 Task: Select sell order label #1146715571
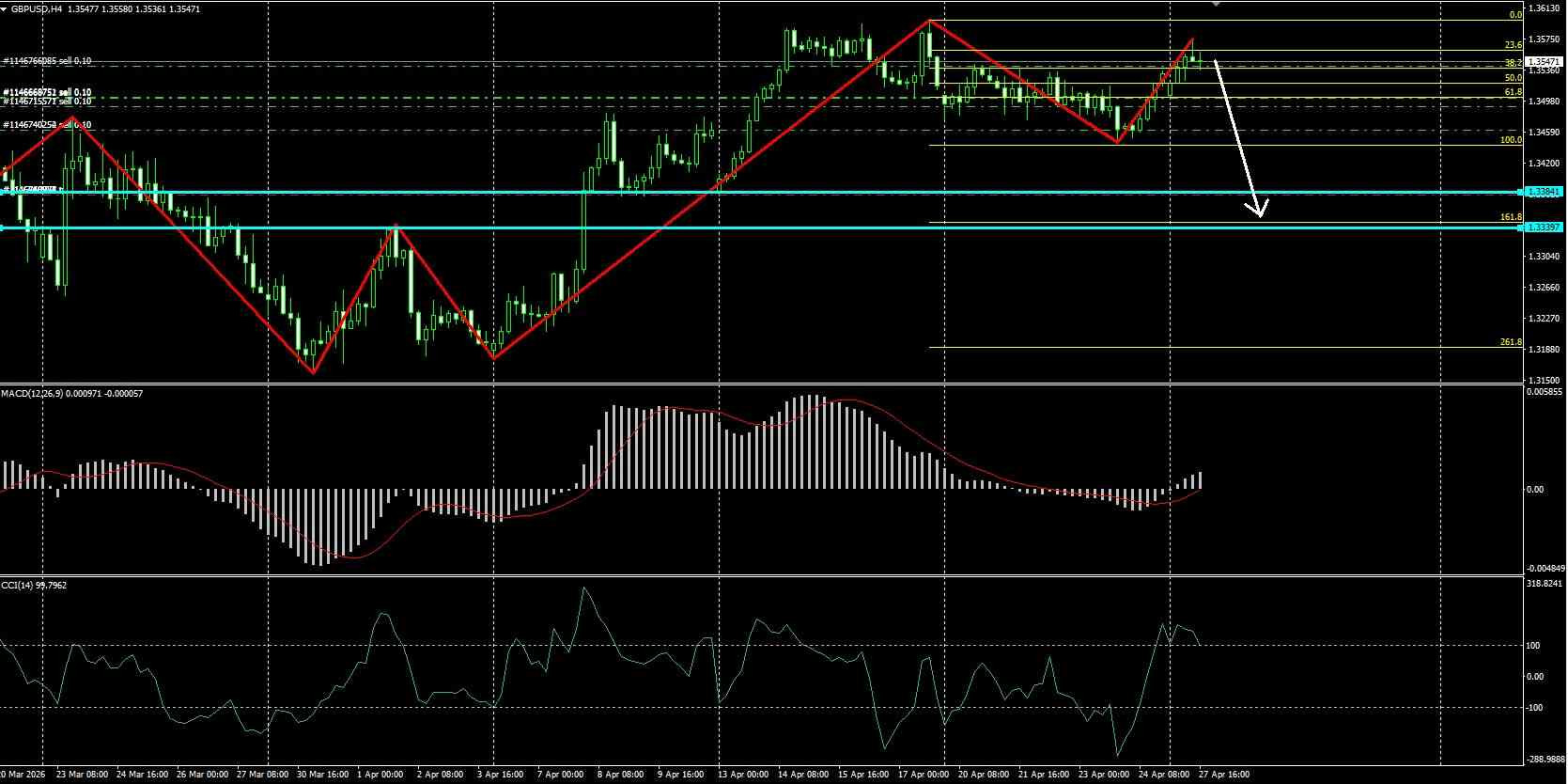48,101
